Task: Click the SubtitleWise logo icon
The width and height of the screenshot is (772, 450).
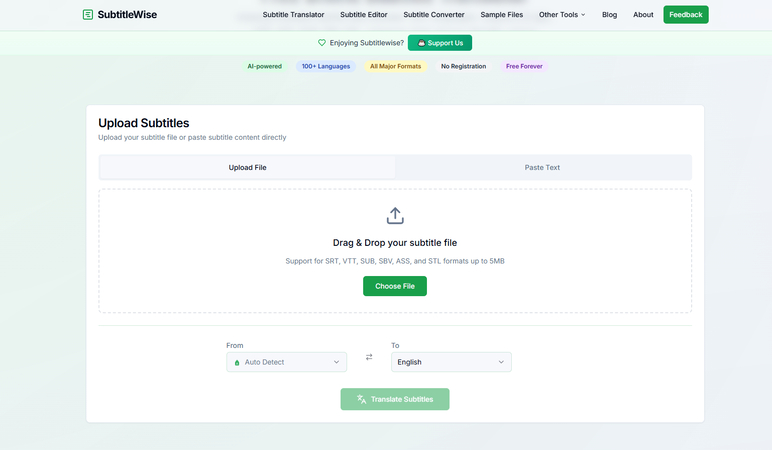Action: pyautogui.click(x=88, y=15)
